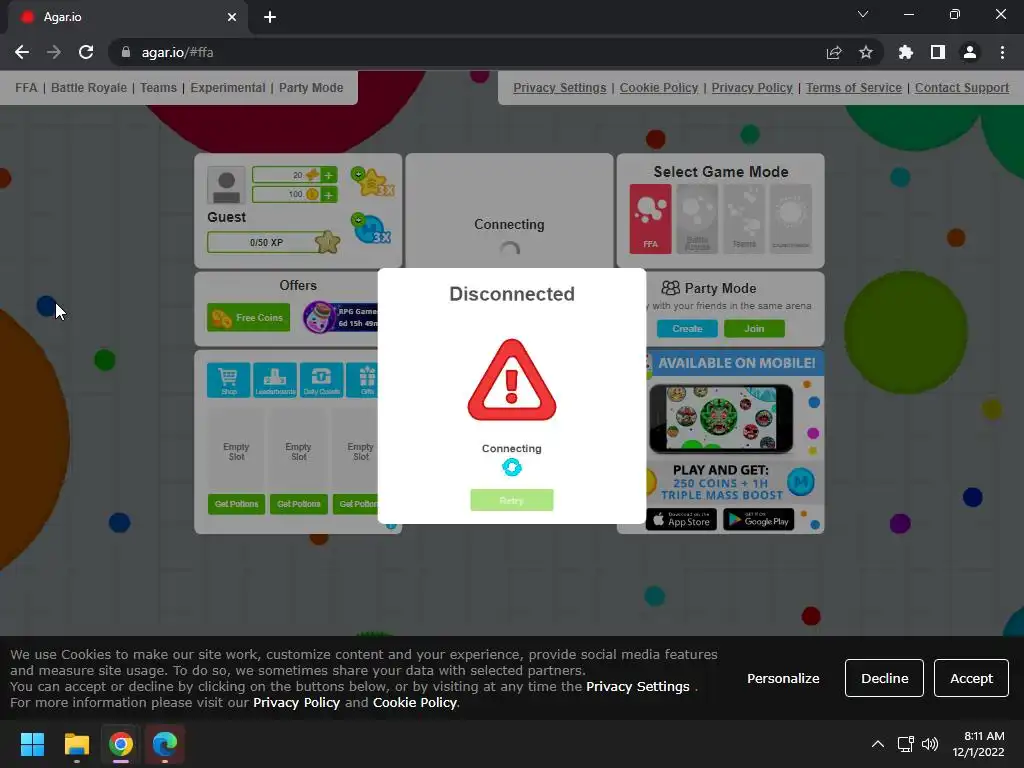
Task: Open Cookie Policy link in header
Action: coord(659,88)
